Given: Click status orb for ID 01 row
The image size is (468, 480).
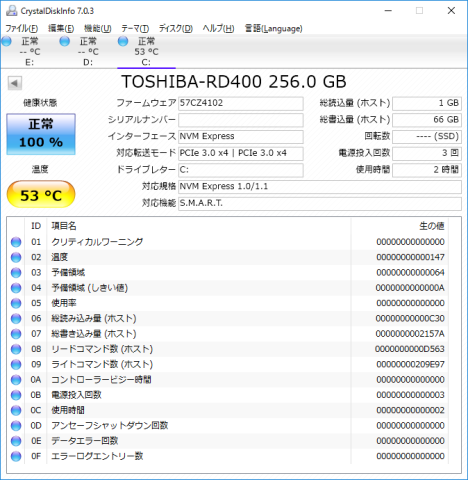Looking at the screenshot, I should [x=16, y=242].
